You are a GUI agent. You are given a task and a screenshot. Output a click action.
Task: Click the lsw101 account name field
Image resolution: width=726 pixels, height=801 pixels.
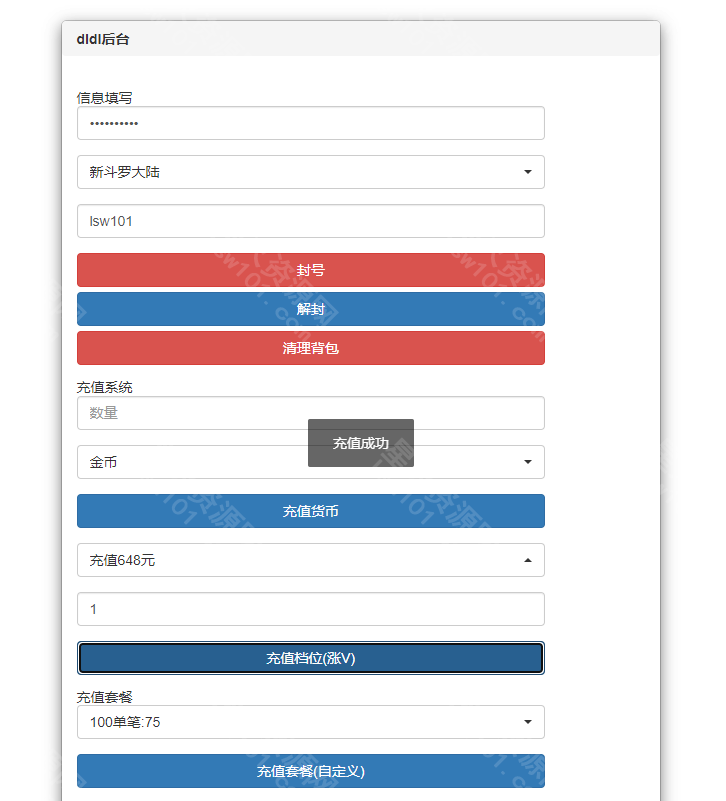[x=310, y=221]
